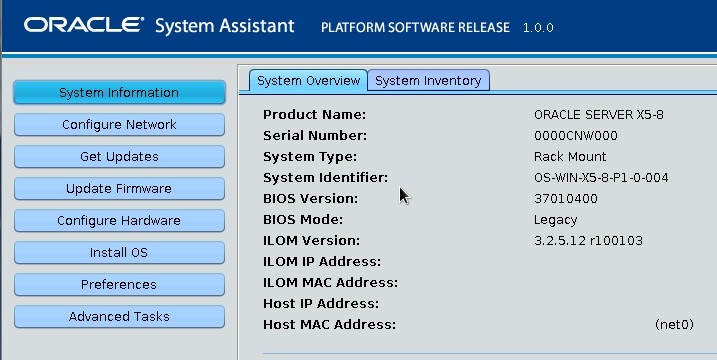Screen dimensions: 717x360
Task: Open Configure Hardware
Action: [x=119, y=220]
